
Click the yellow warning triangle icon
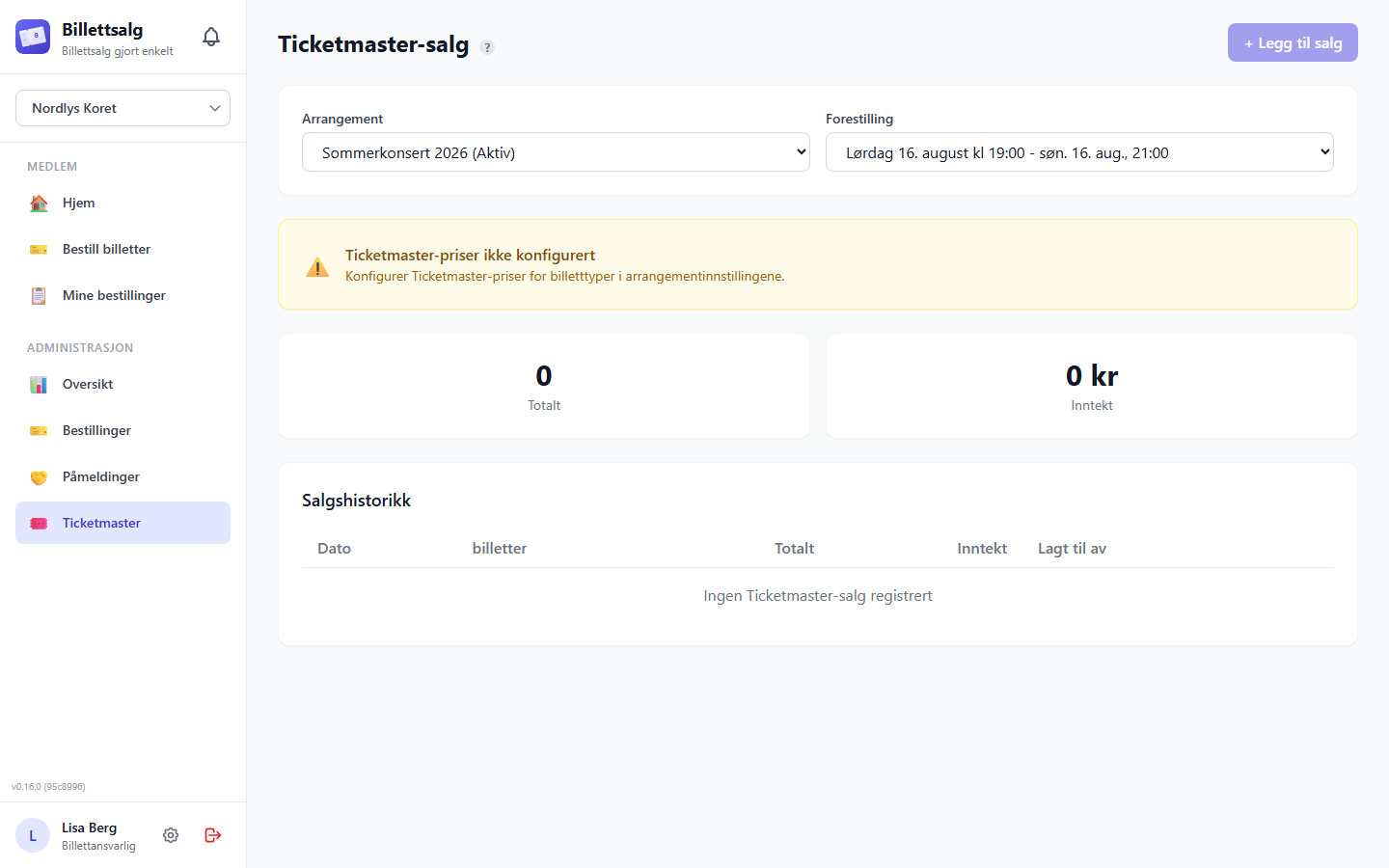[317, 267]
